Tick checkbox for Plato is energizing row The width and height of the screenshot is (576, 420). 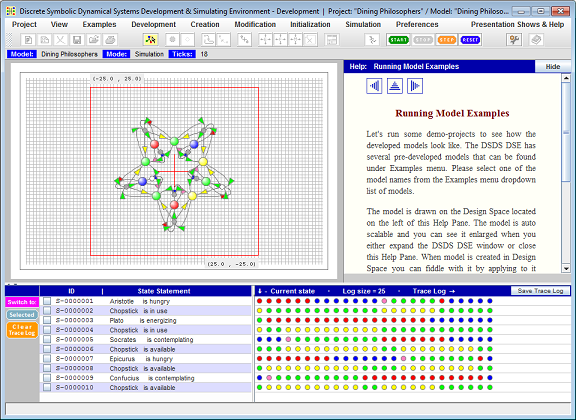[x=47, y=320]
